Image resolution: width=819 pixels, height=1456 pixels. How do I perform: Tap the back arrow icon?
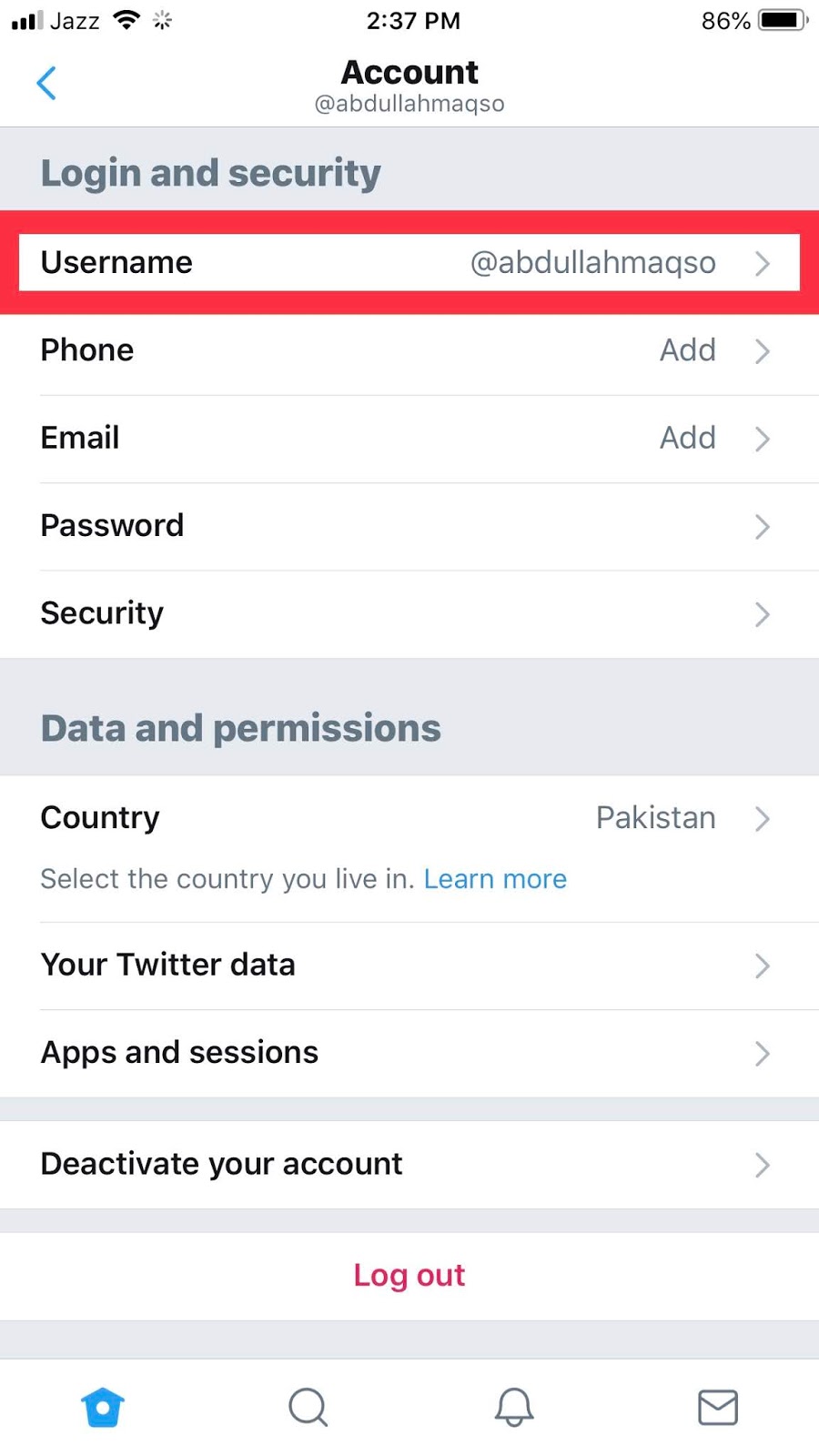coord(46,83)
